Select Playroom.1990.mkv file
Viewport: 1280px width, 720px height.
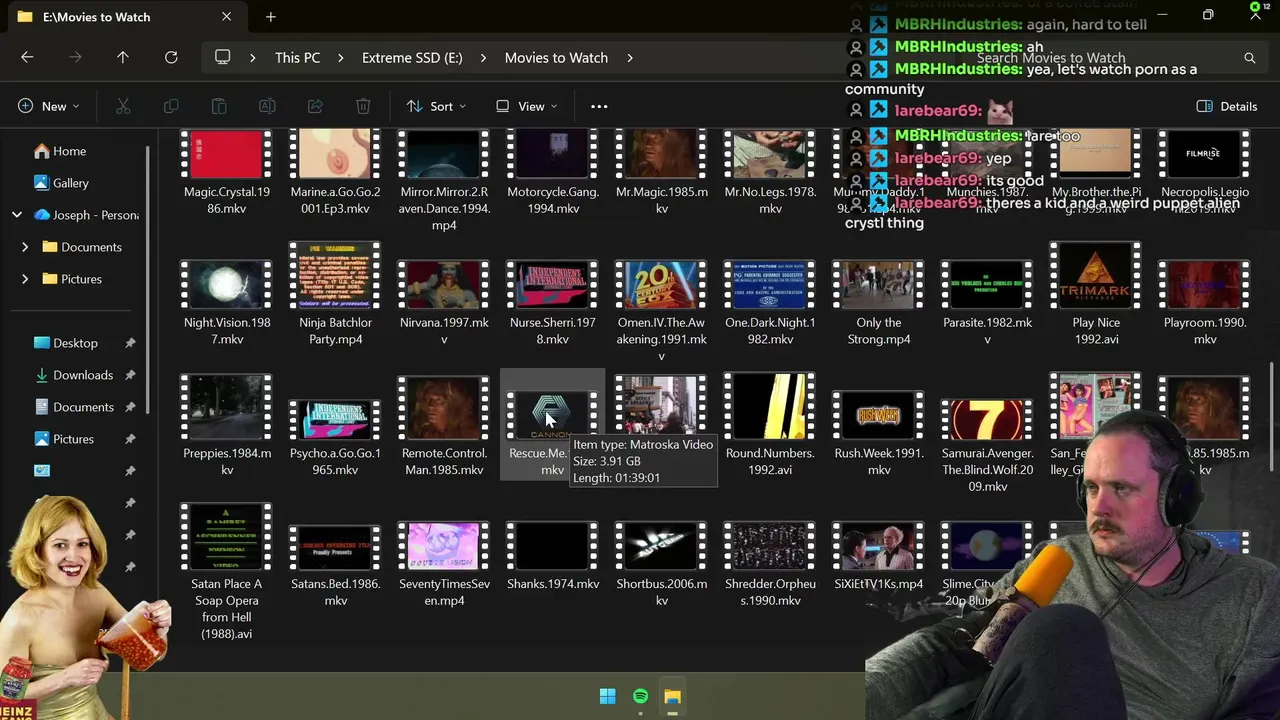point(1205,300)
